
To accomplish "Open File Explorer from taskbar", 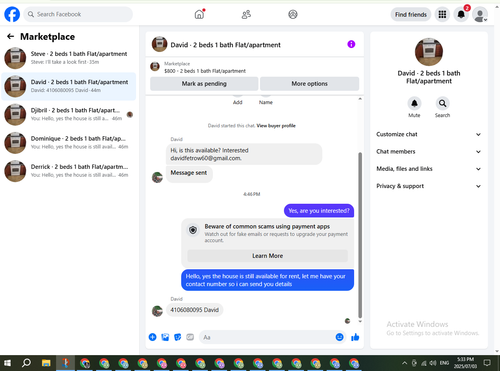I will [46, 363].
